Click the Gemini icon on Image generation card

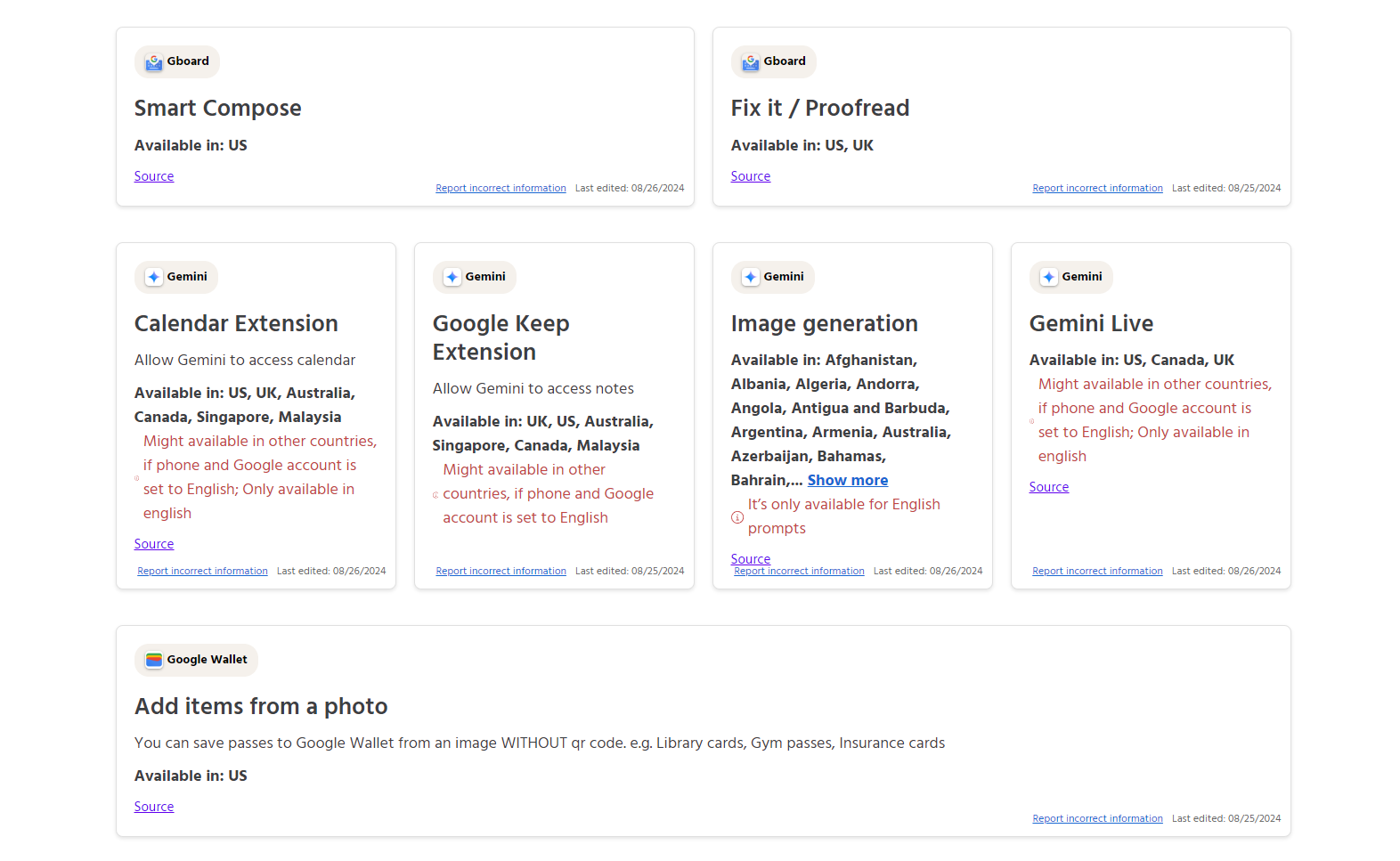pos(751,277)
